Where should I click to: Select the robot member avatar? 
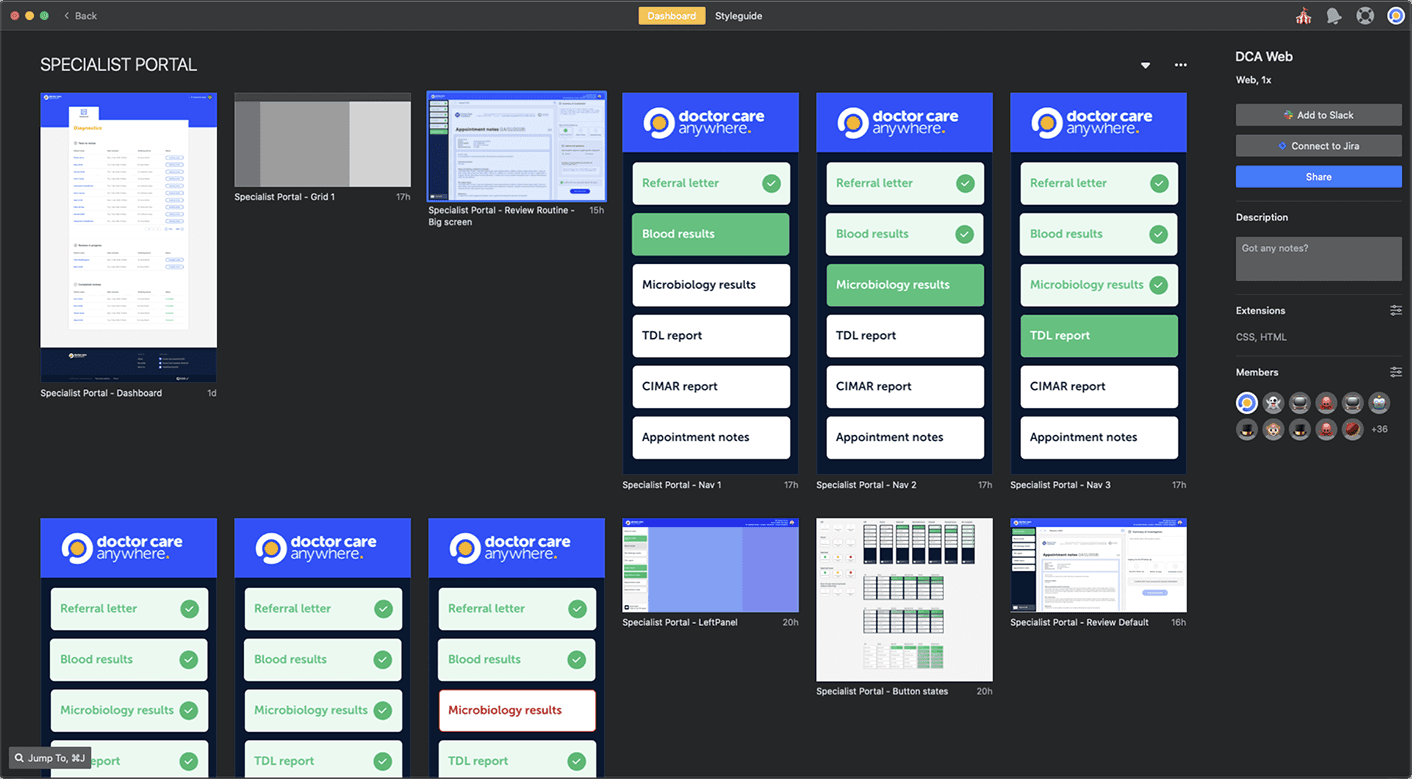coord(1379,403)
